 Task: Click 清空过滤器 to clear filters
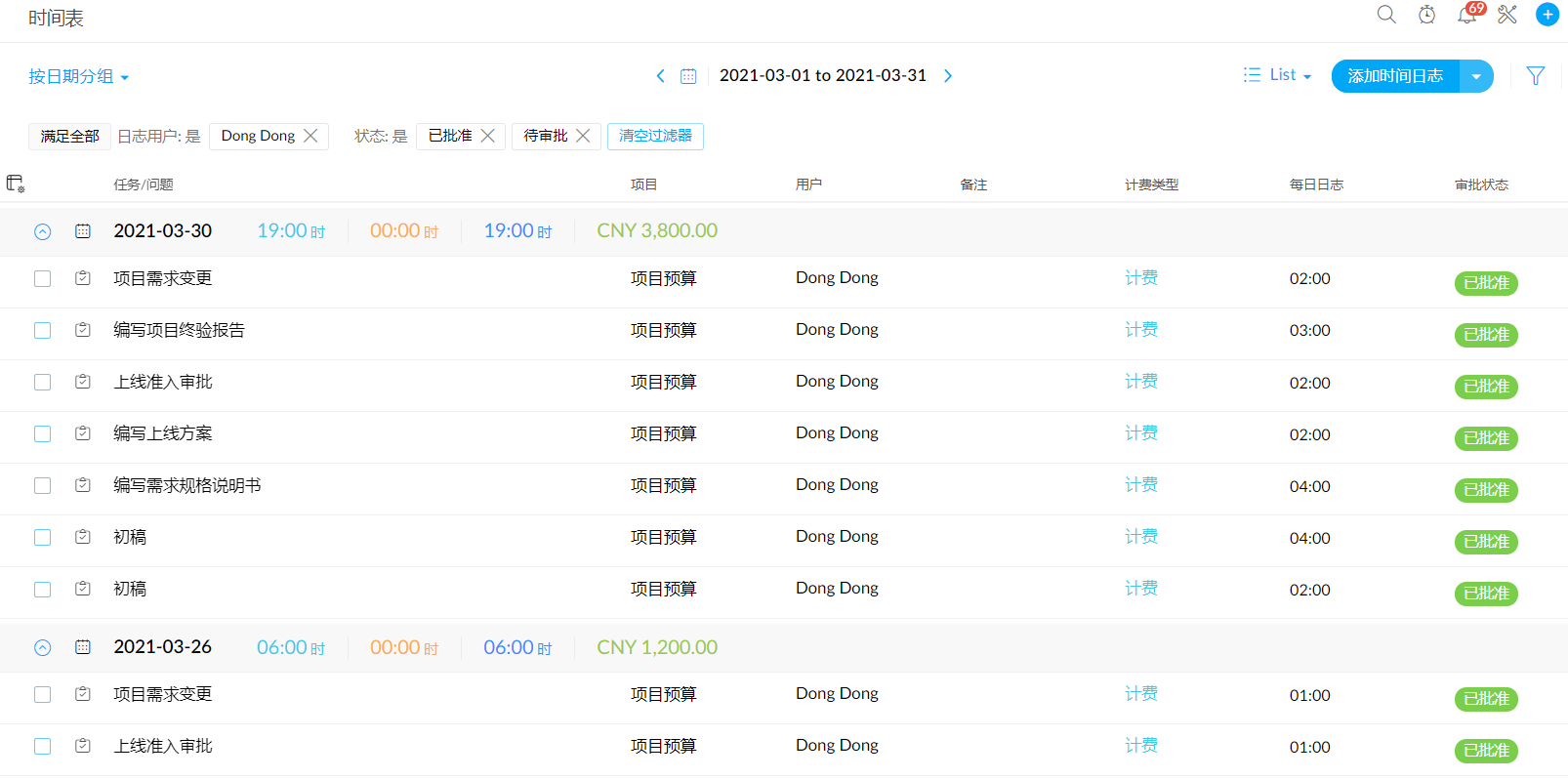[x=655, y=136]
